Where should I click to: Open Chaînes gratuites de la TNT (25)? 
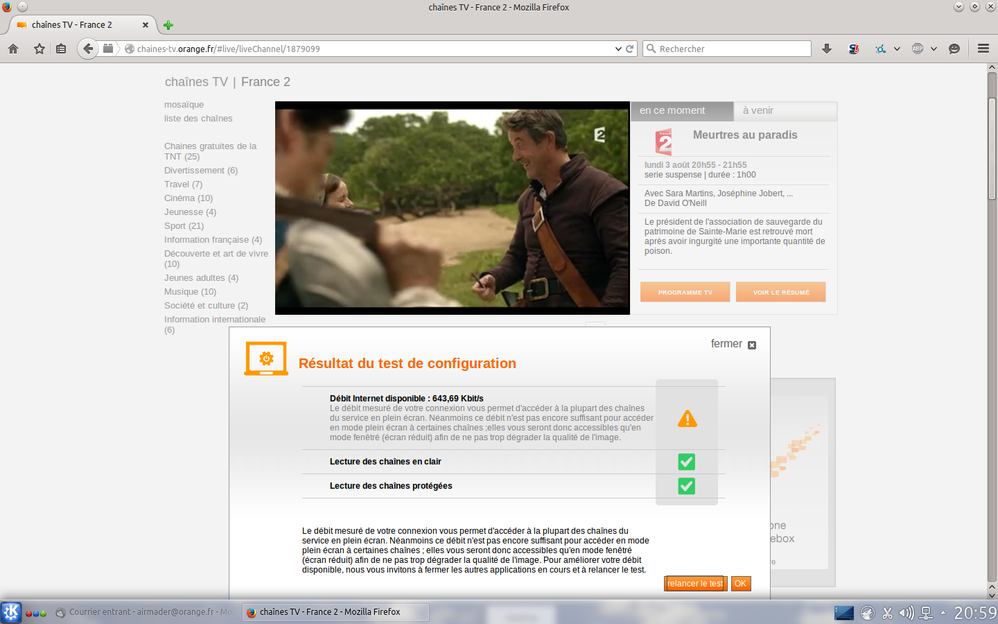210,151
